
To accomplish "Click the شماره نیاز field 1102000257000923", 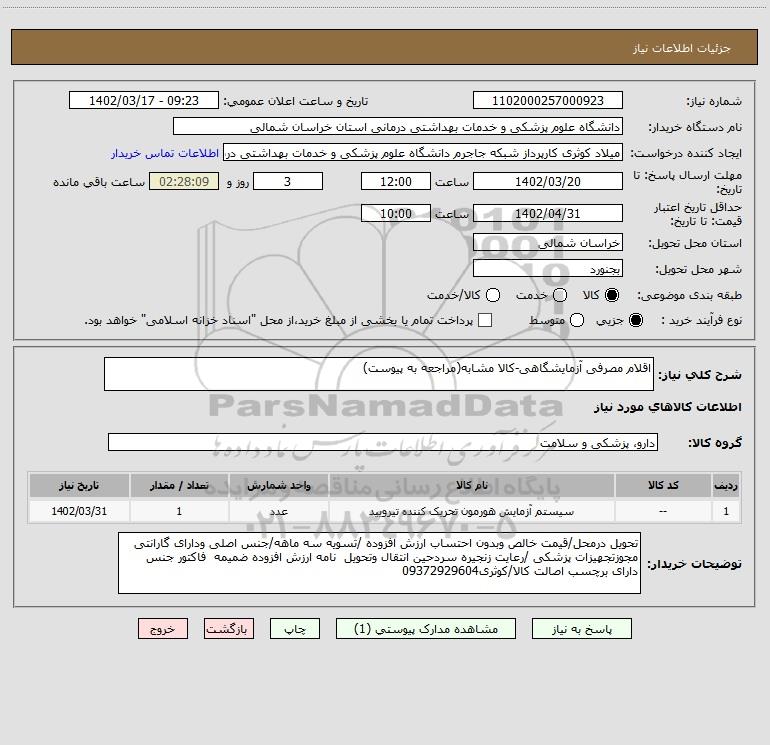I will 548,101.
